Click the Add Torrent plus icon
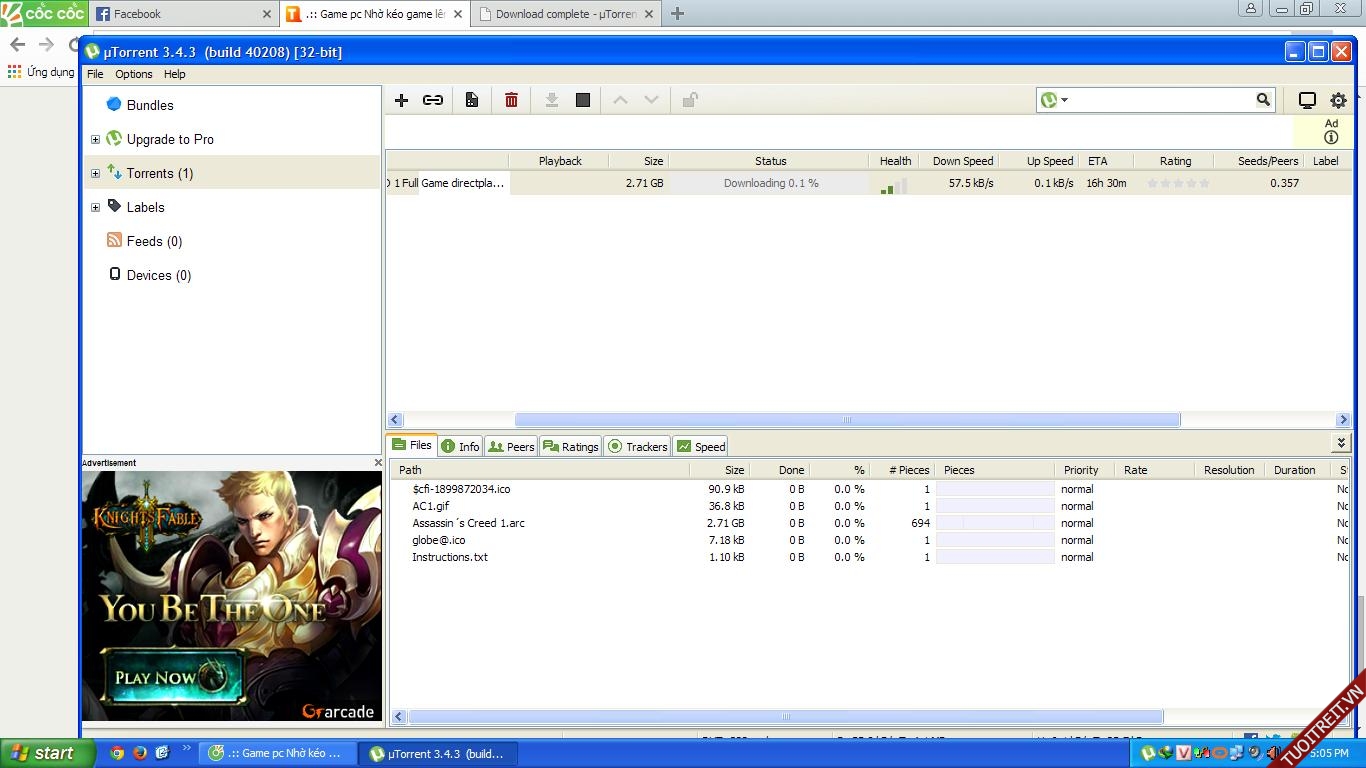1366x768 pixels. point(401,100)
